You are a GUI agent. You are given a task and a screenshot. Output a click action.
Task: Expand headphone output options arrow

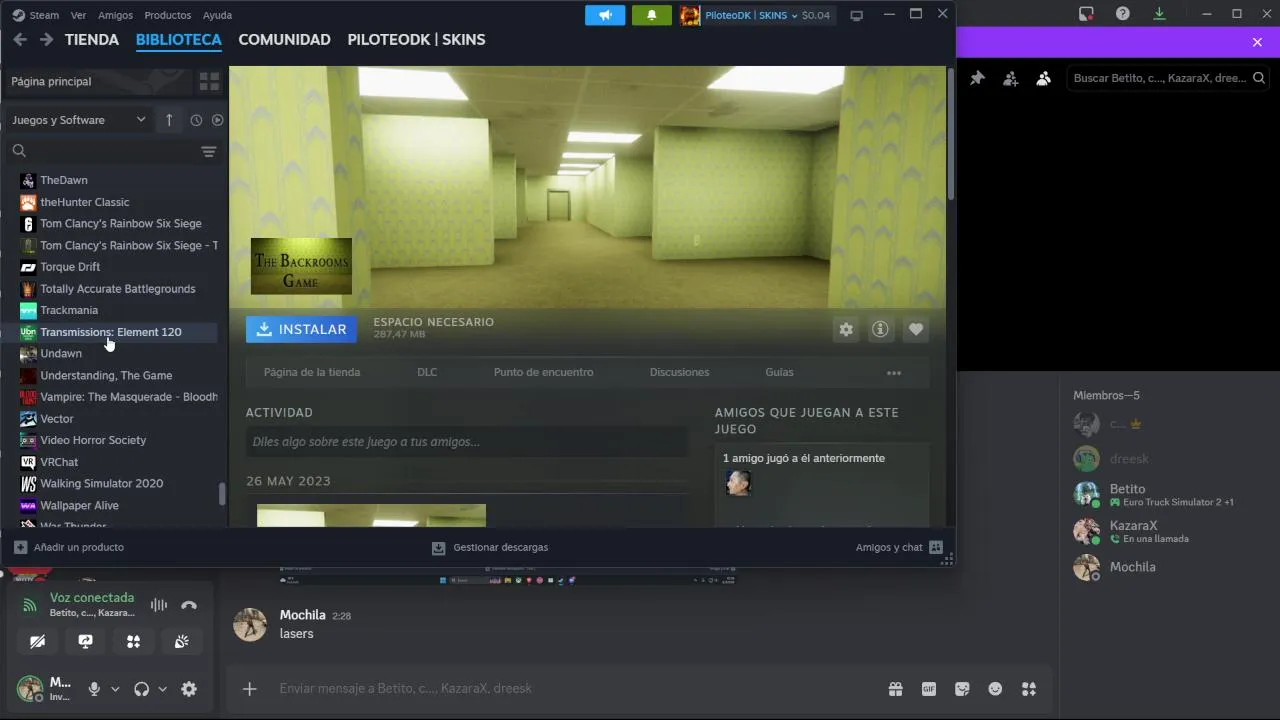(162, 689)
